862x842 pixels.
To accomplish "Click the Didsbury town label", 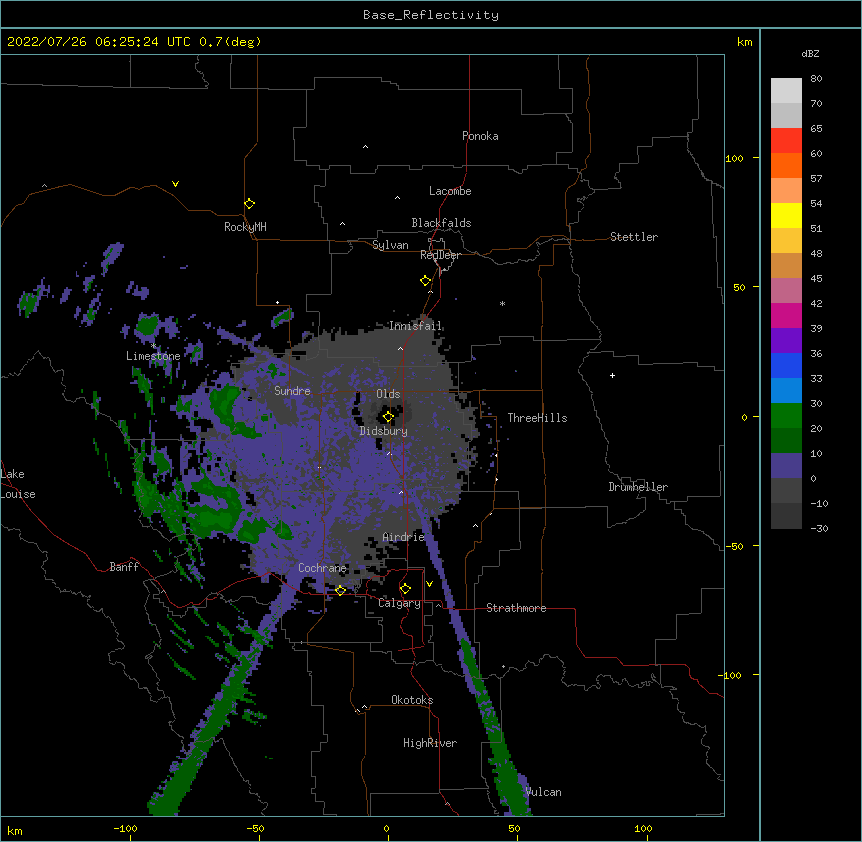I will tap(384, 431).
